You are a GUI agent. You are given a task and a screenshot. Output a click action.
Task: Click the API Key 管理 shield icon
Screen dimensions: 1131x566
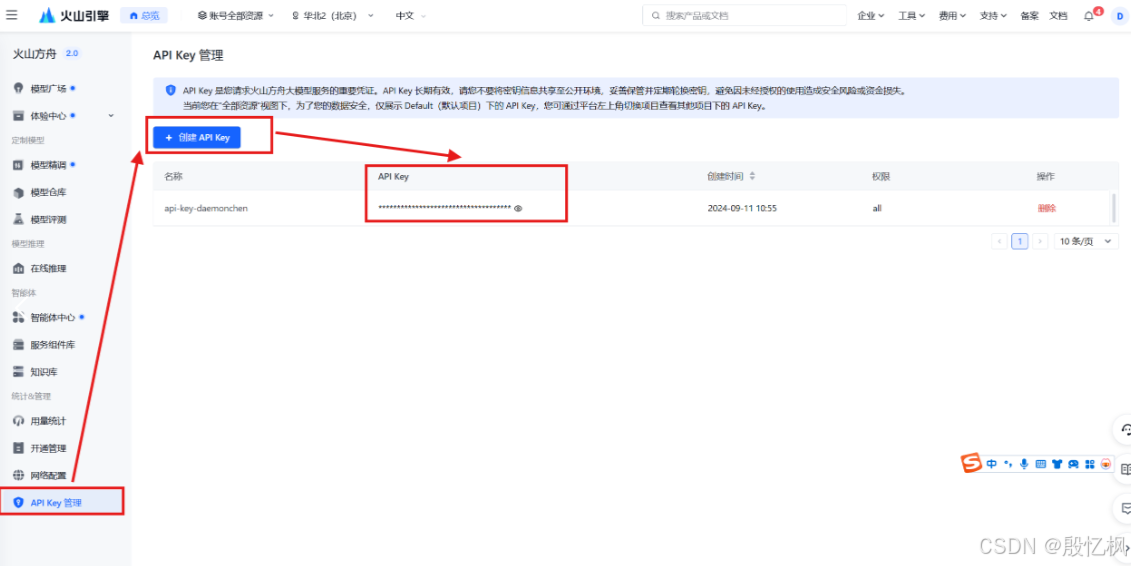[x=19, y=503]
